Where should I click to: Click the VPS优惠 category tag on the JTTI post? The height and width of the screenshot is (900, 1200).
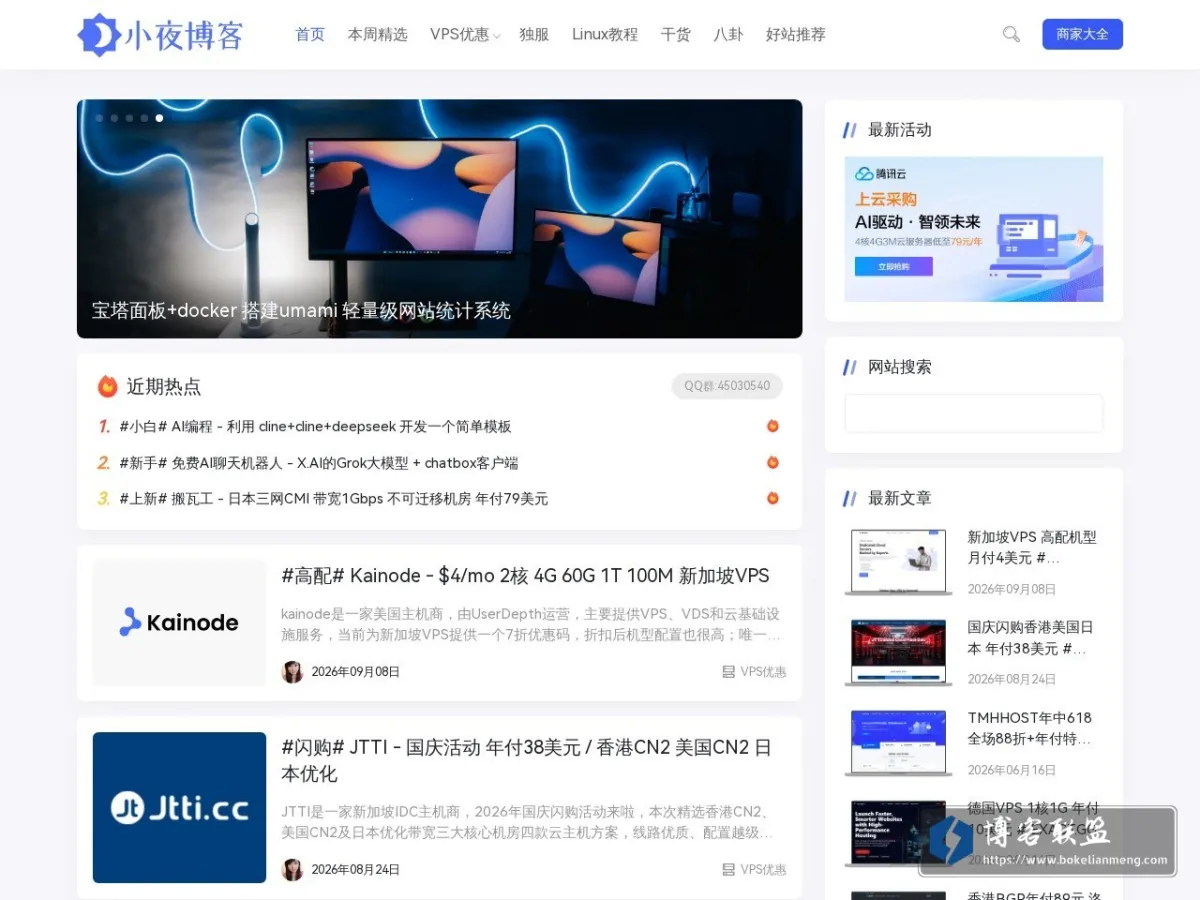pyautogui.click(x=754, y=870)
